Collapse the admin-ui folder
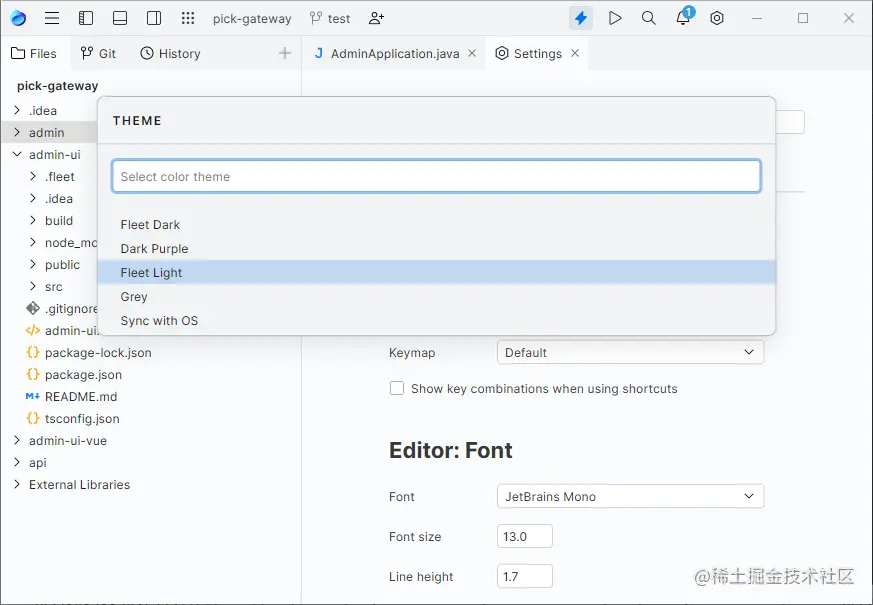Image resolution: width=873 pixels, height=605 pixels. point(17,154)
